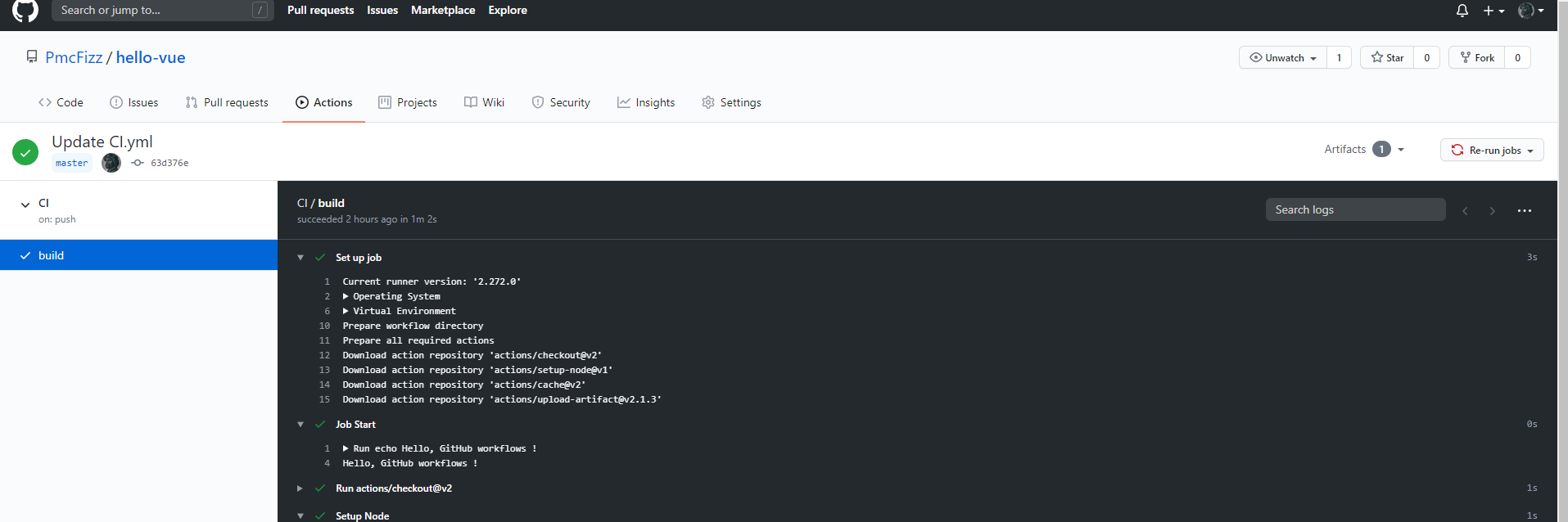Open the Unwatch dropdown
The height and width of the screenshot is (522, 1568).
point(1283,57)
